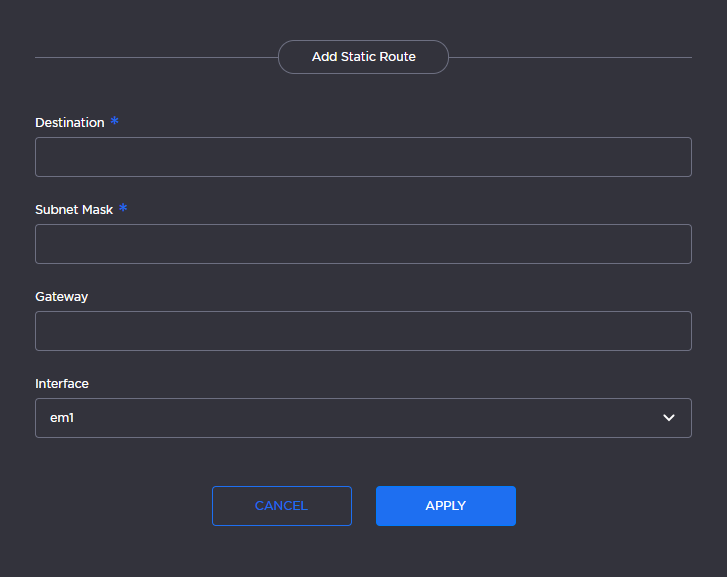Screen dimensions: 727x577
Task: Open the Interface dropdown
Action: click(x=363, y=418)
